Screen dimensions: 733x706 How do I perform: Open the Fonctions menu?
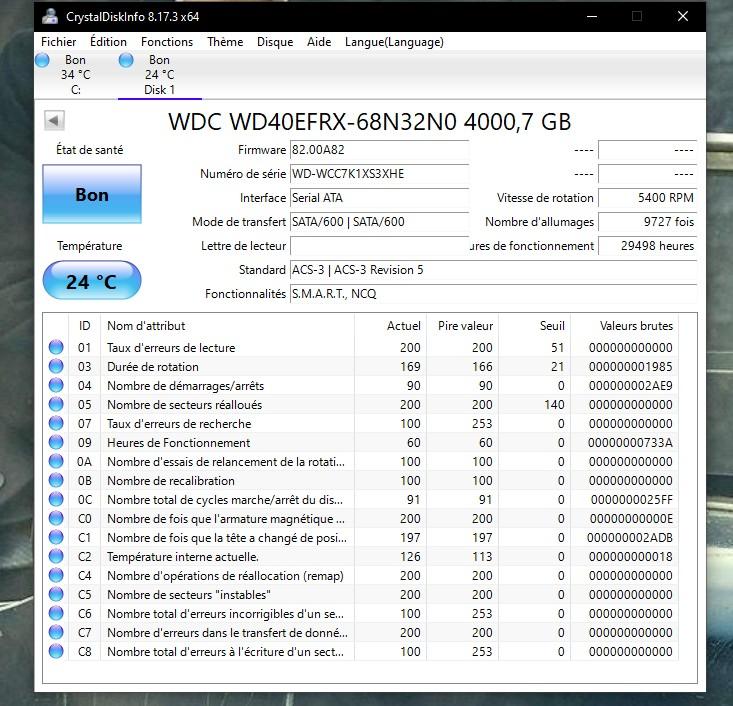[x=167, y=42]
